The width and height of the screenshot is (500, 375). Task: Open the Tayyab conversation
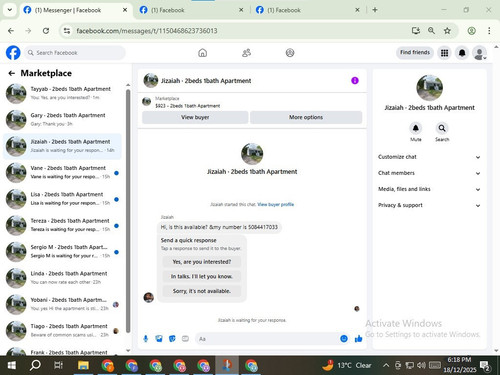63,93
